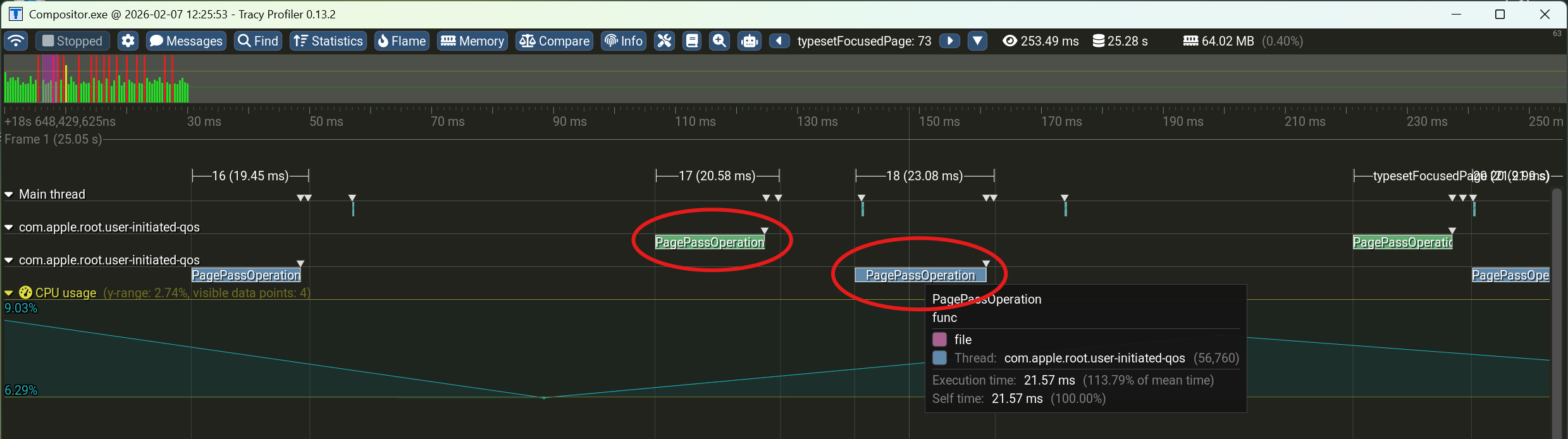Click the Find button

258,41
